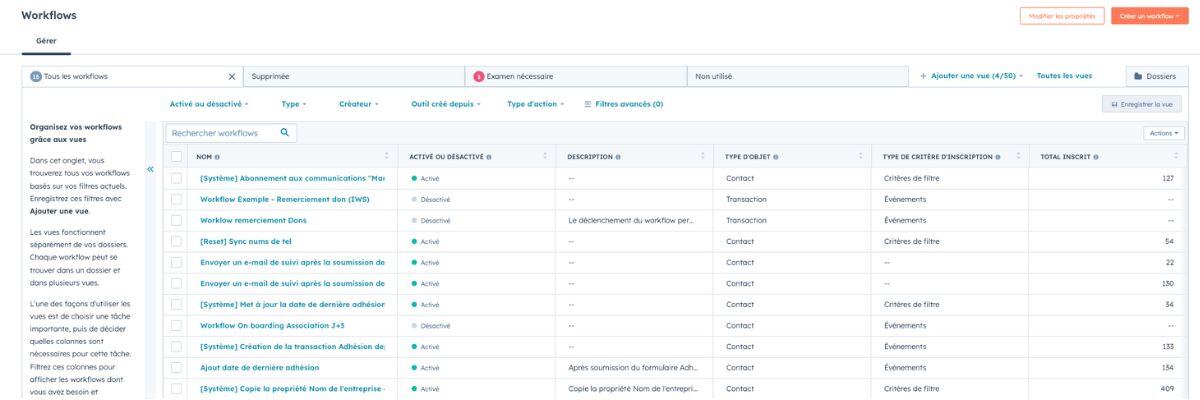The height and width of the screenshot is (400, 1200).
Task: Open [Système] Copie la propriété Nom workflow
Action: (292, 388)
